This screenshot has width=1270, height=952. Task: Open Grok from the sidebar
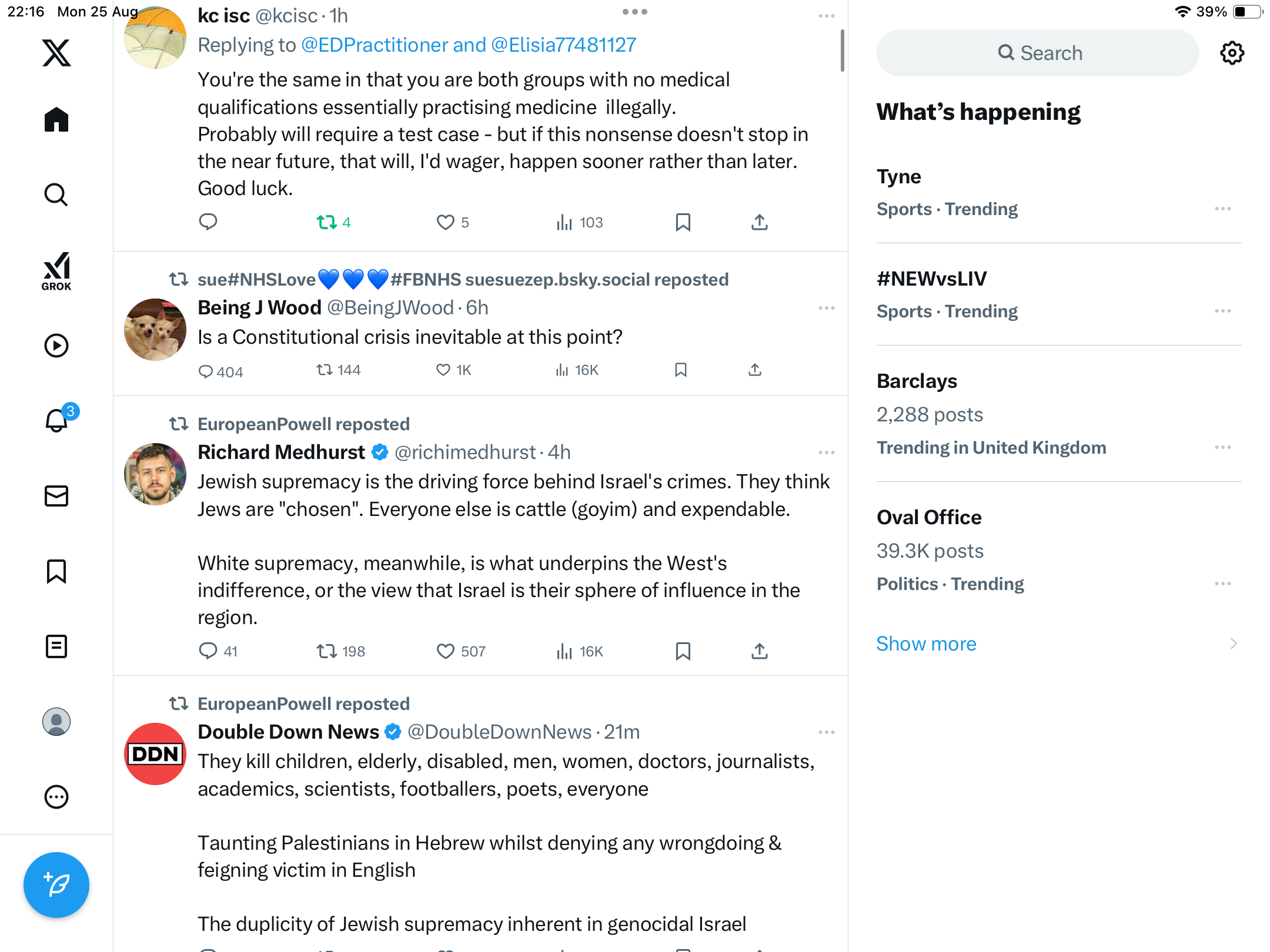(x=56, y=271)
